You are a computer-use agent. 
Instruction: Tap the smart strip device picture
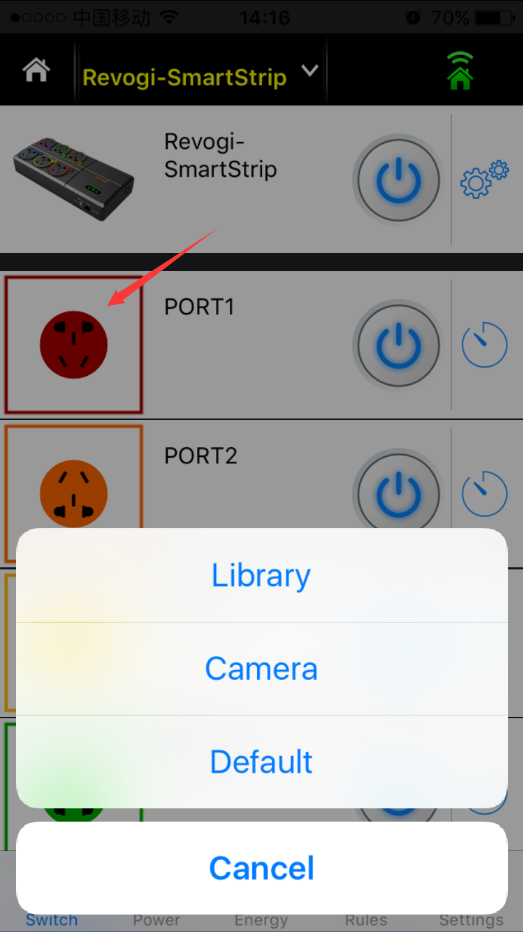pos(74,180)
